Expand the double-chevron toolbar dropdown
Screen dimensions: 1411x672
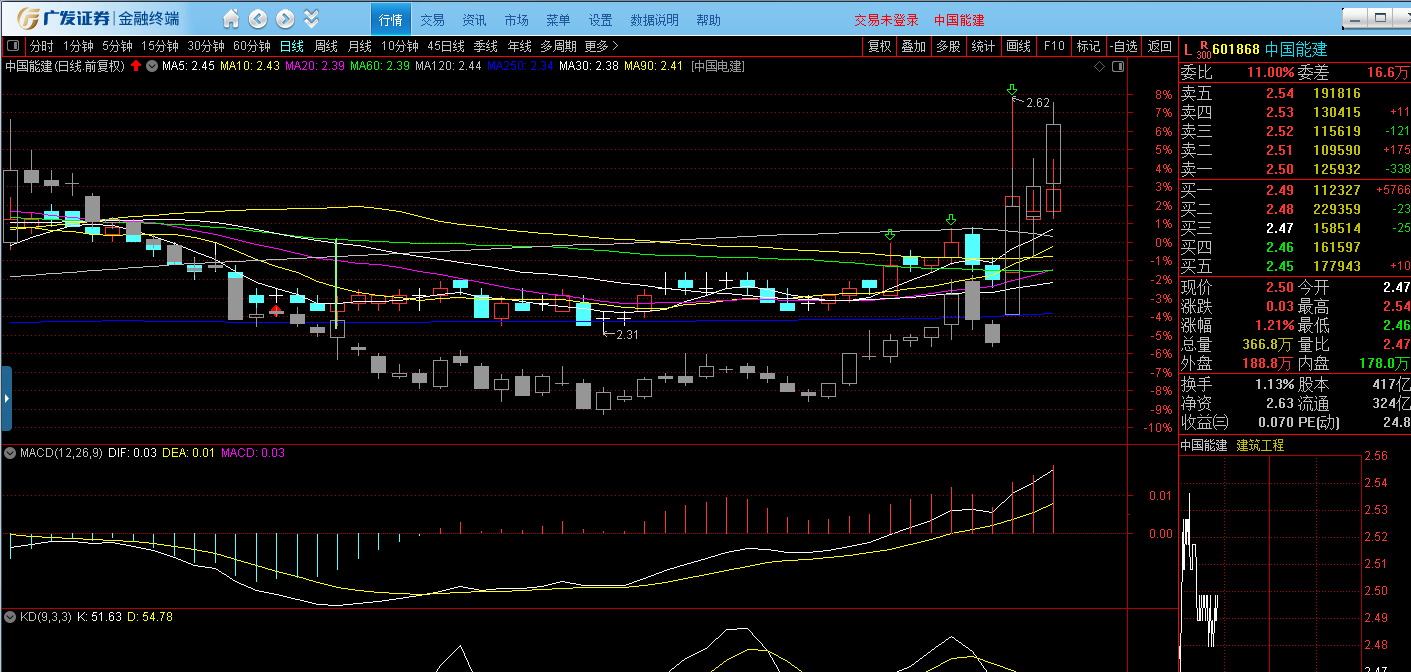pos(312,19)
